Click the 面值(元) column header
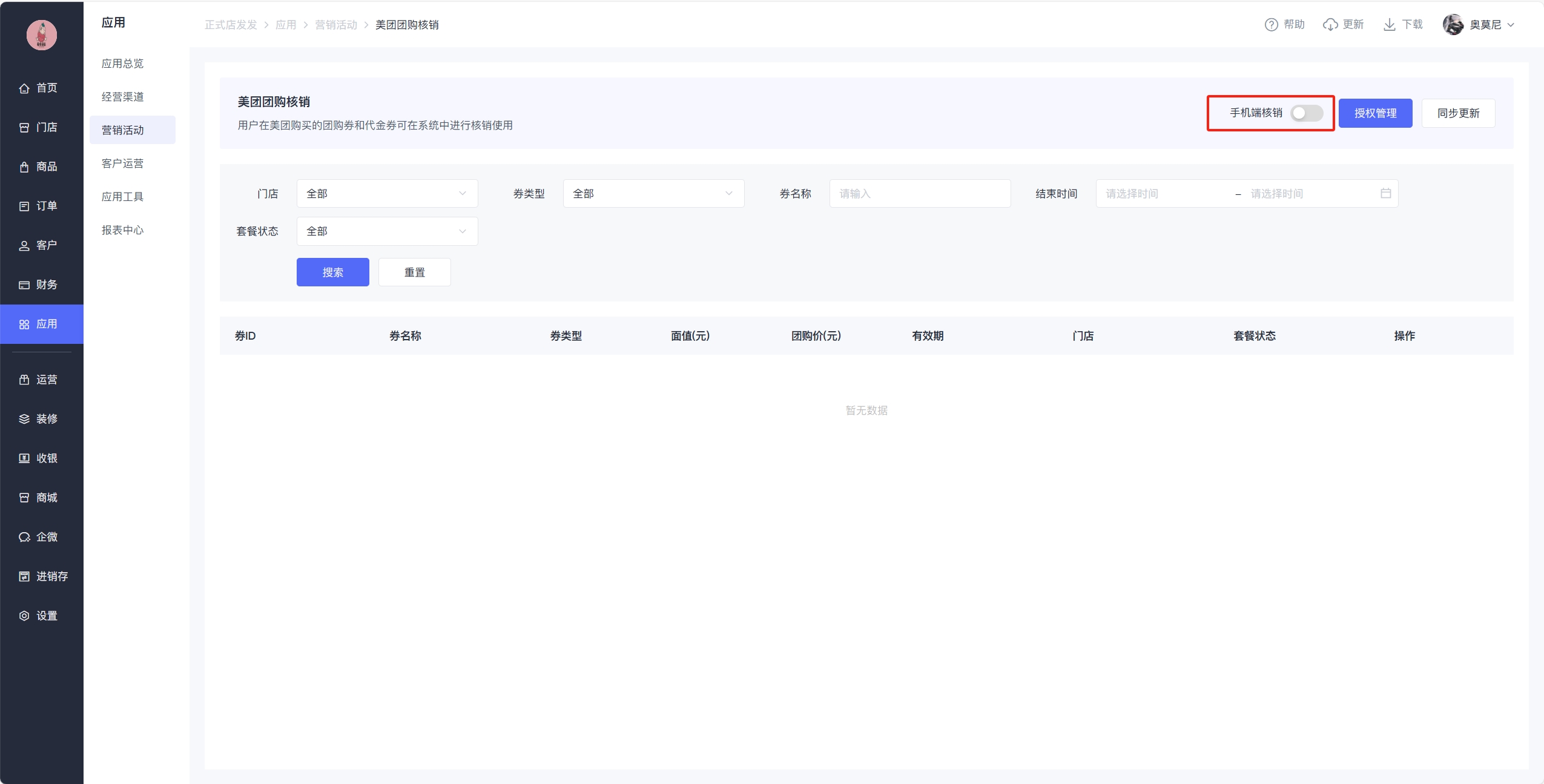 tap(690, 336)
